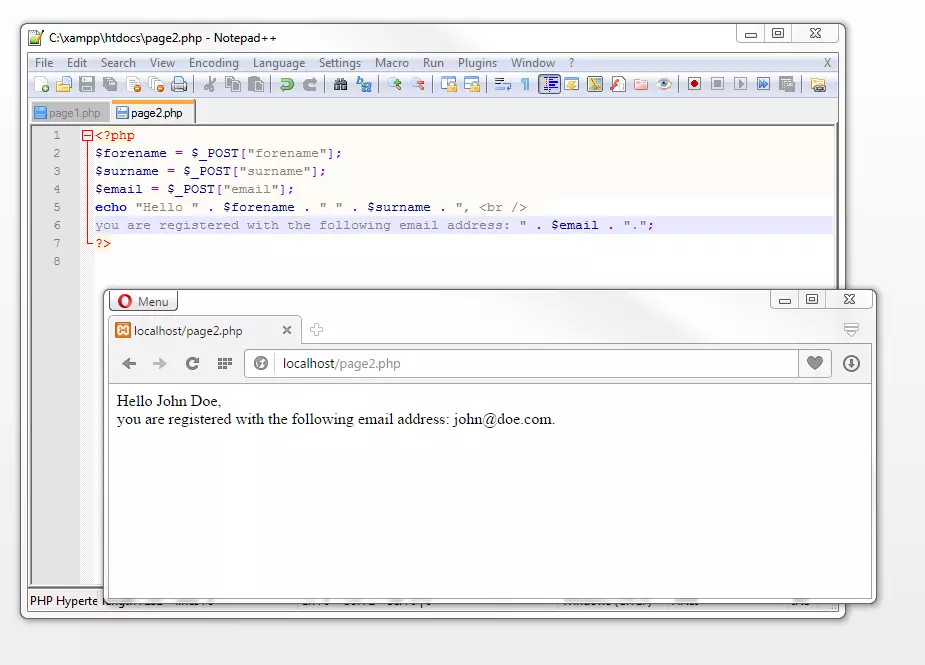Screen dimensions: 925x665
Task: Collapse the PHP code fold on line 1
Action: 86,134
